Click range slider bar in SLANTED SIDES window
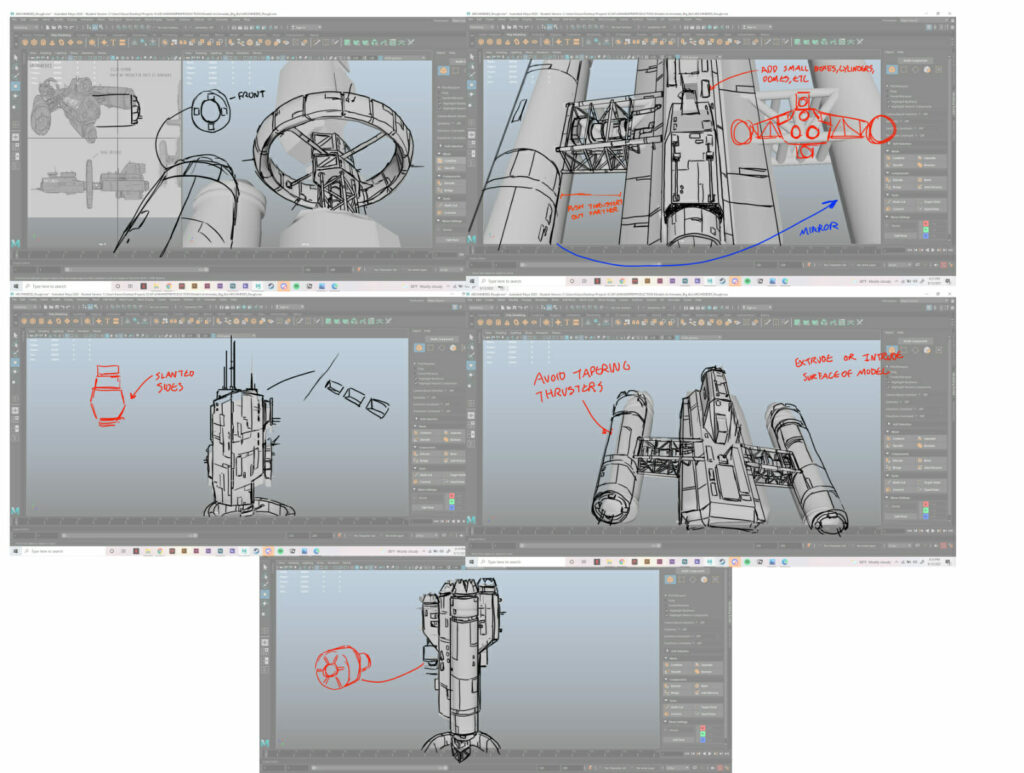 point(131,536)
